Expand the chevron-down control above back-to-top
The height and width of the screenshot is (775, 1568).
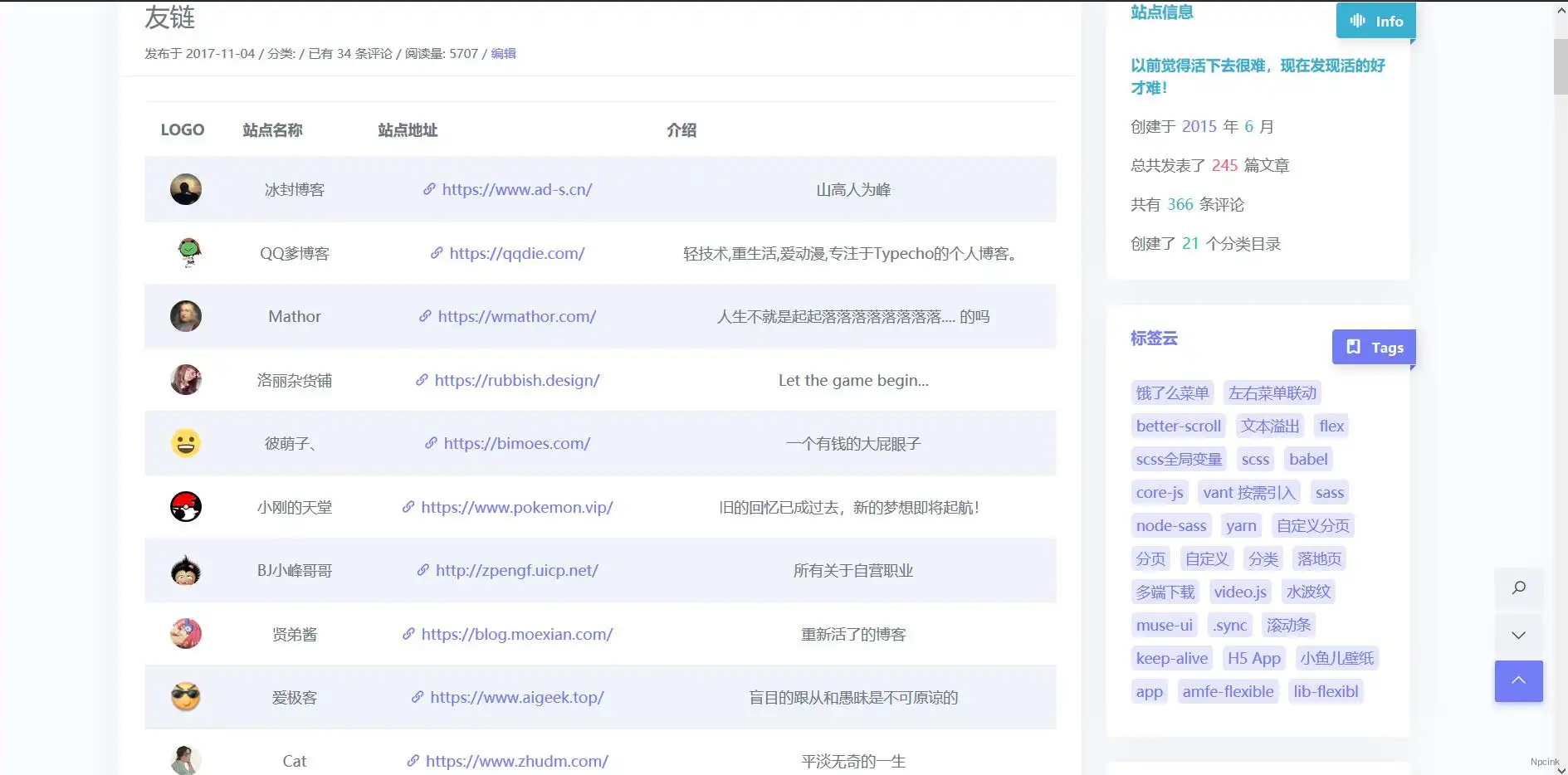click(1518, 635)
